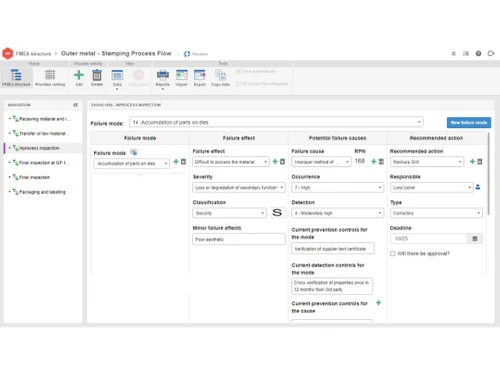Click the RPN value 168
This screenshot has width=500, height=375.
pos(360,161)
